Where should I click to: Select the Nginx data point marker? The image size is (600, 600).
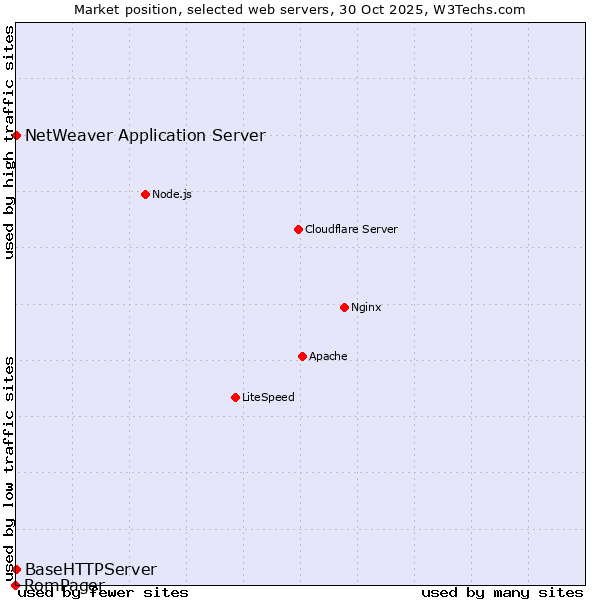coord(344,307)
